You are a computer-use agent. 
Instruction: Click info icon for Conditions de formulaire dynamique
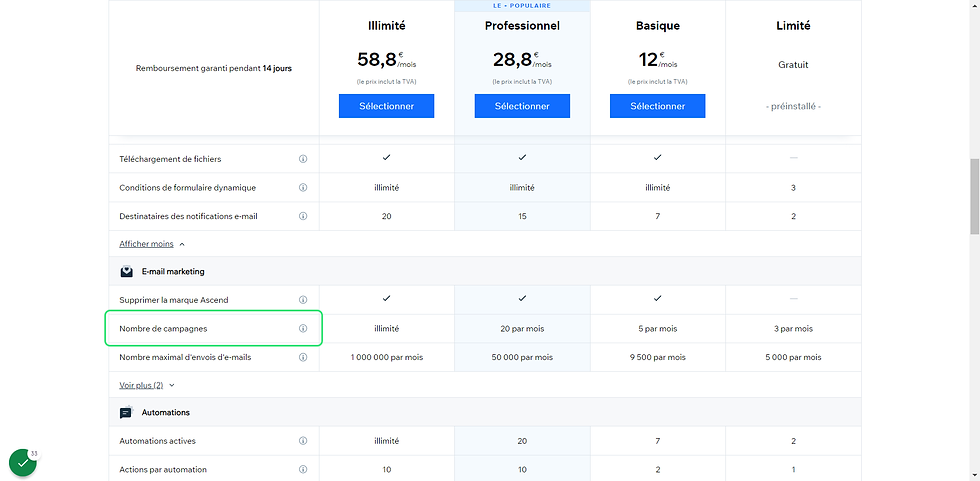click(303, 187)
